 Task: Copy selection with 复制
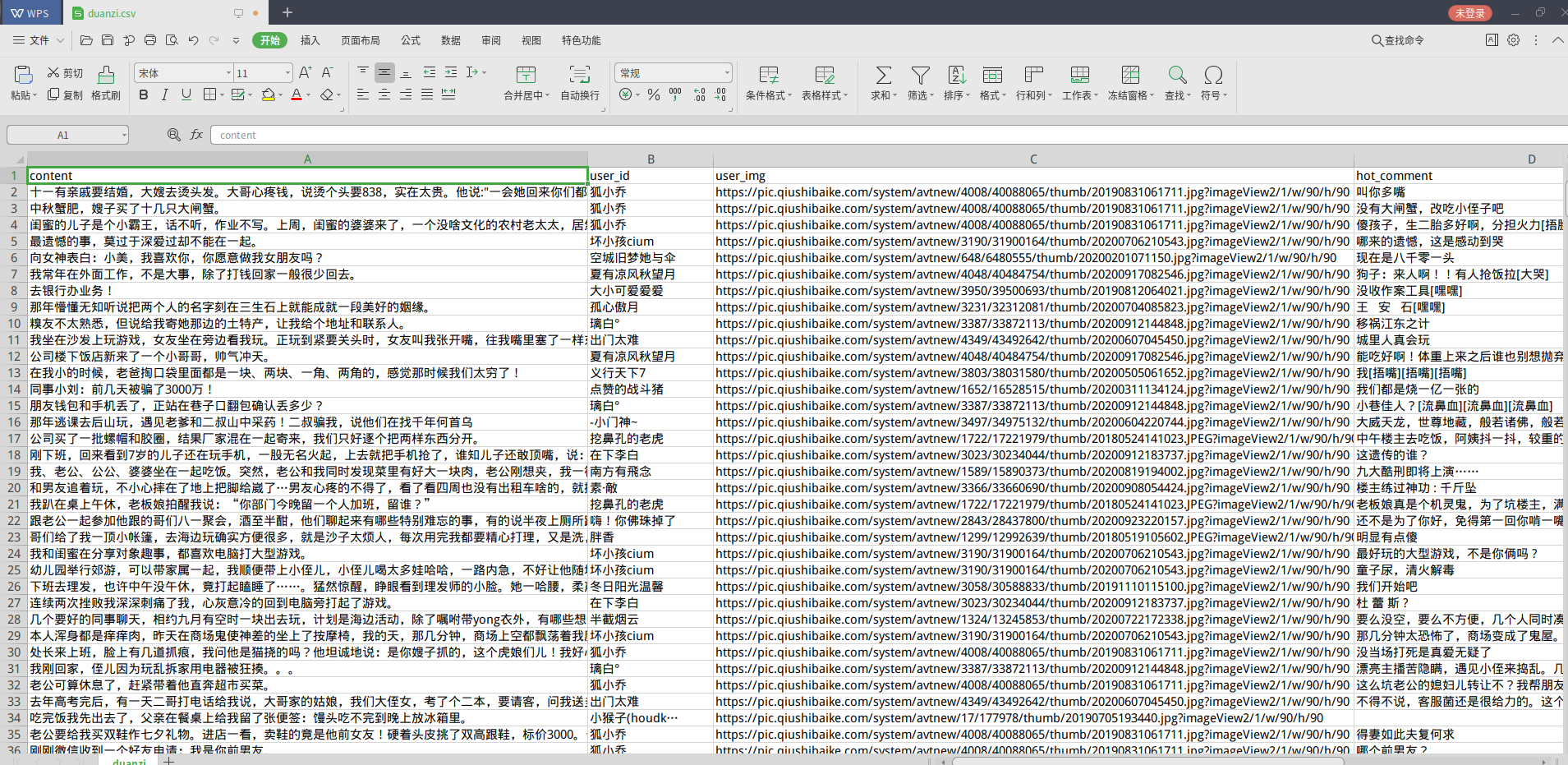pyautogui.click(x=65, y=95)
